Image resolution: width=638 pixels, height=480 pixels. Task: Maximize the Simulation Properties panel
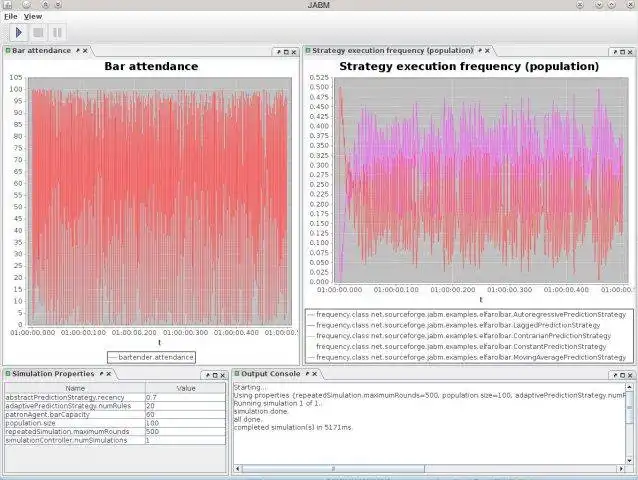point(215,375)
